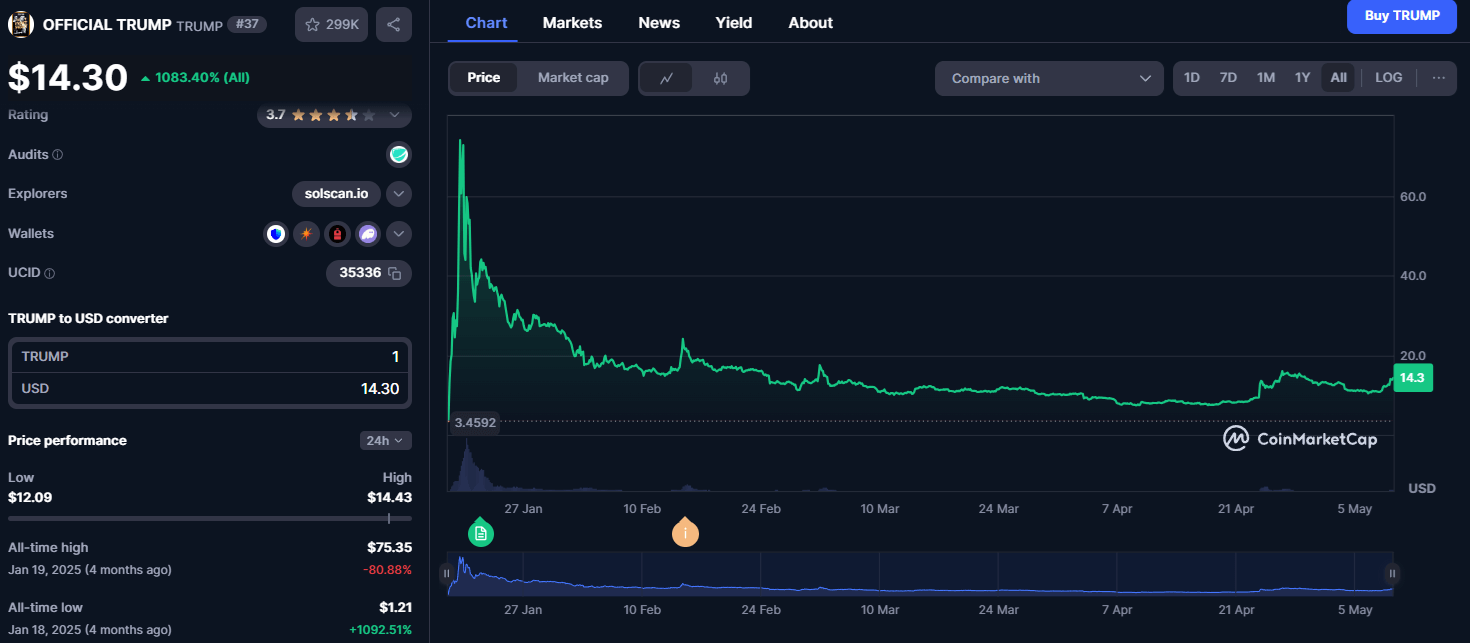Select the Price chart toggle

(x=484, y=78)
